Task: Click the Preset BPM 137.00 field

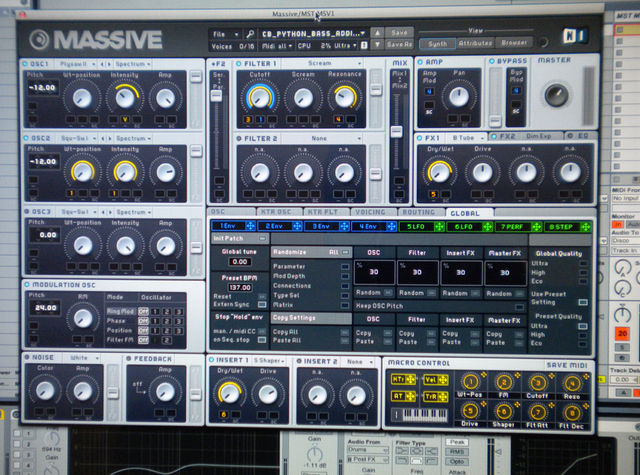Action: click(240, 287)
